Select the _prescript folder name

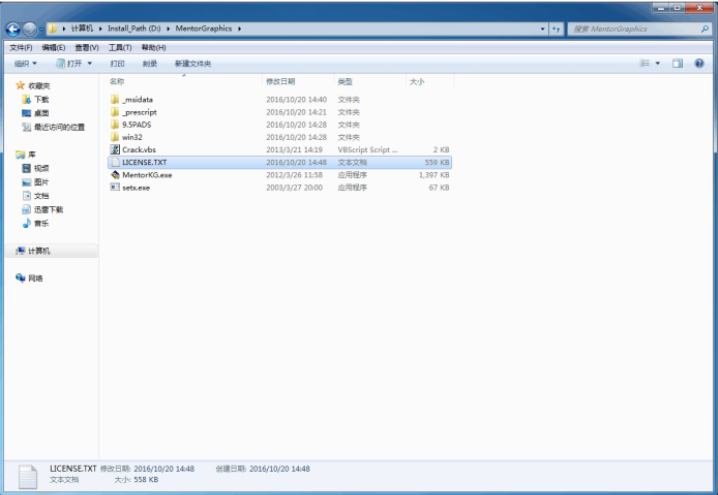click(139, 112)
